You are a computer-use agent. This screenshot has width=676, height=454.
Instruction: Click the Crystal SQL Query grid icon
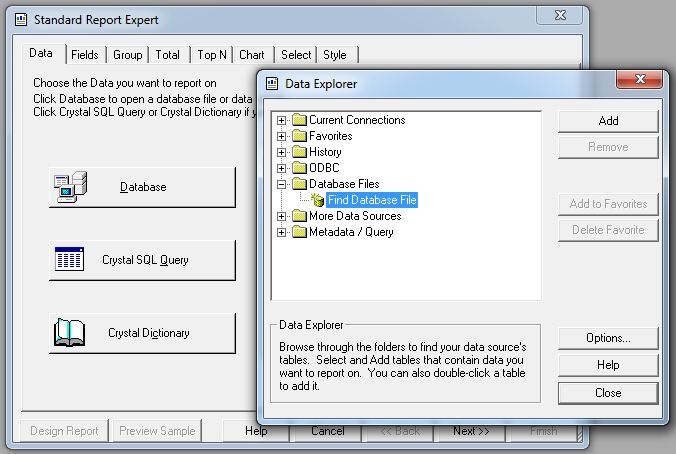(x=69, y=259)
